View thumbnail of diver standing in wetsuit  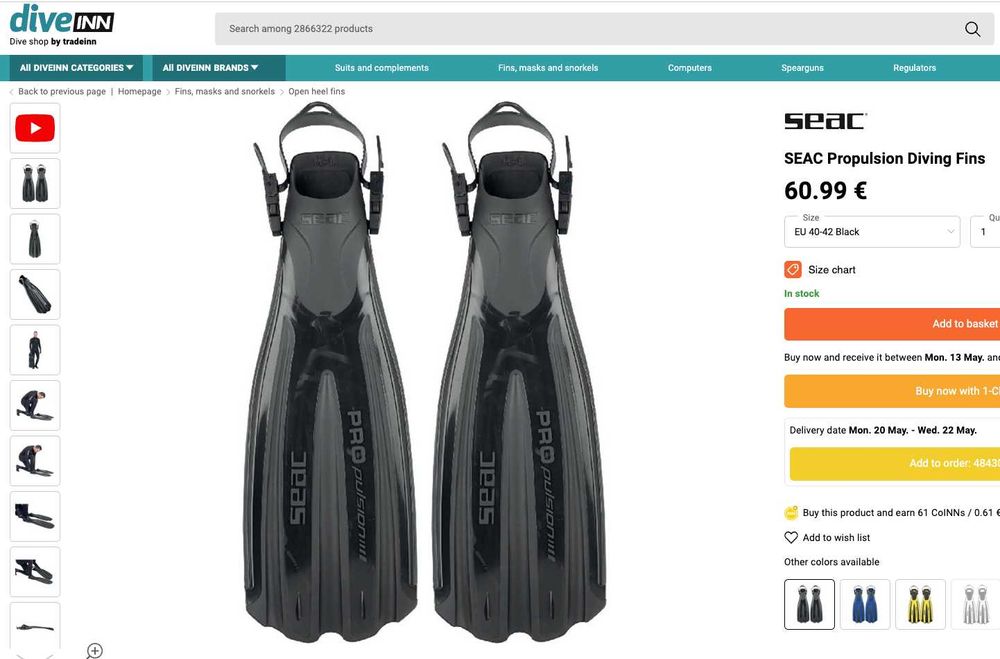[35, 350]
